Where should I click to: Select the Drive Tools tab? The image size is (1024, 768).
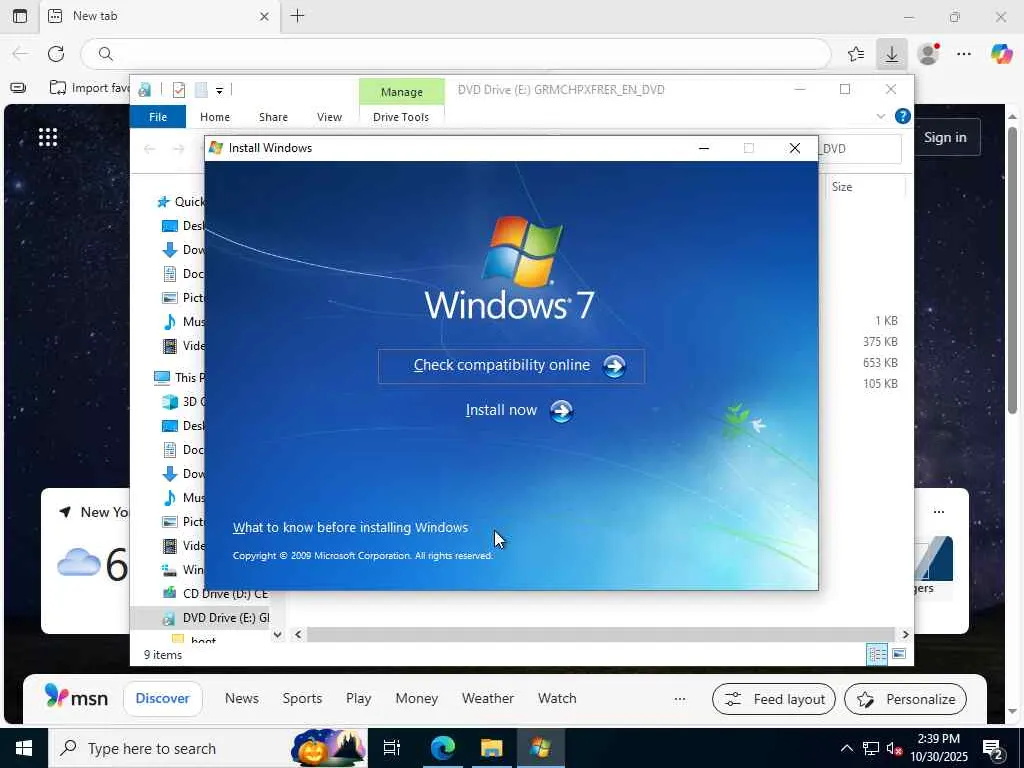pyautogui.click(x=401, y=117)
